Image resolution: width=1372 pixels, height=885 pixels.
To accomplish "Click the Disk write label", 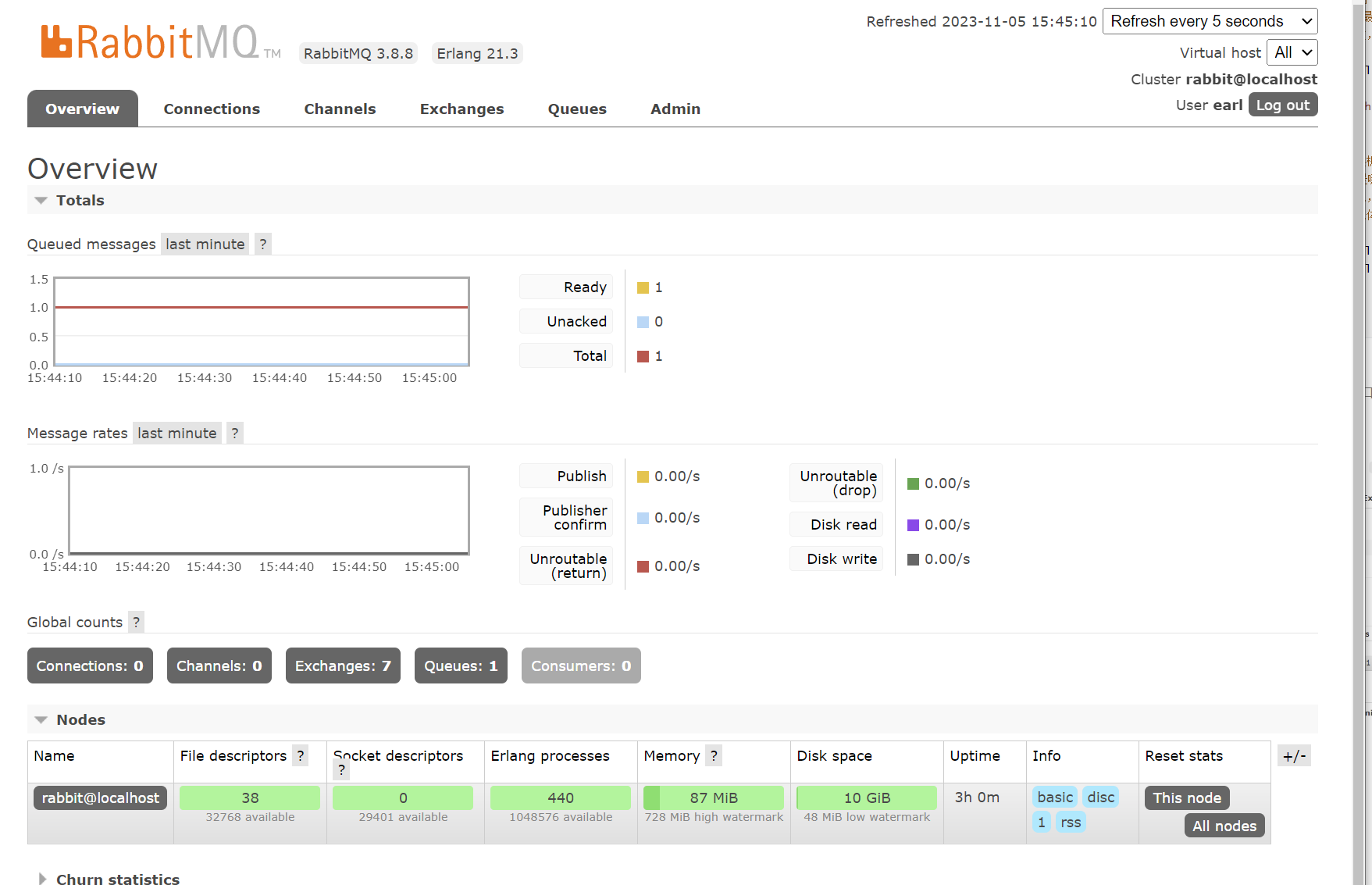I will pos(836,558).
